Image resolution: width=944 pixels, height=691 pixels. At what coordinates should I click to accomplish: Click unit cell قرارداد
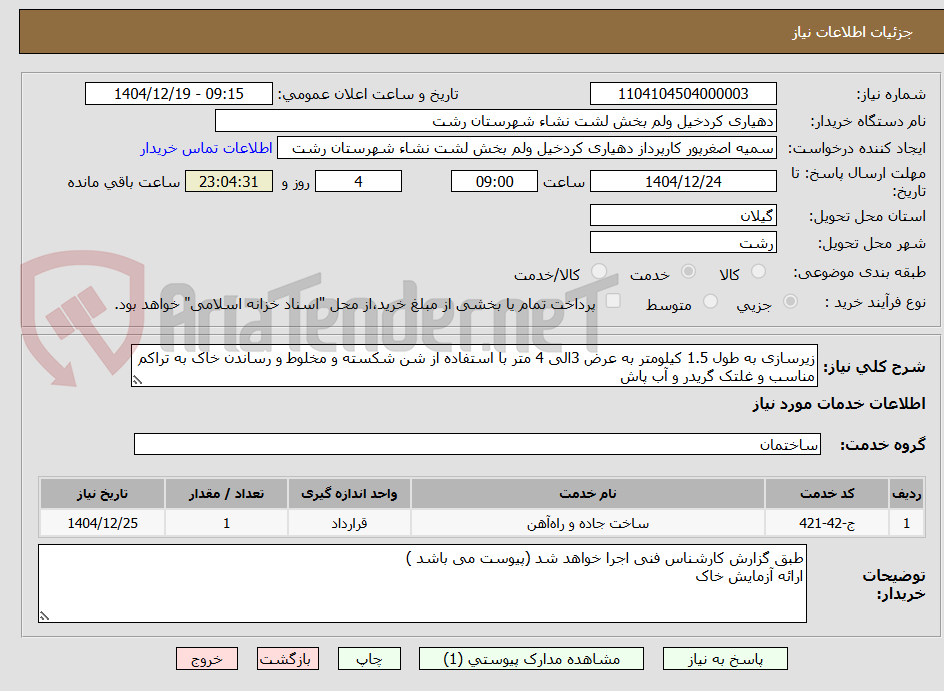pyautogui.click(x=349, y=523)
